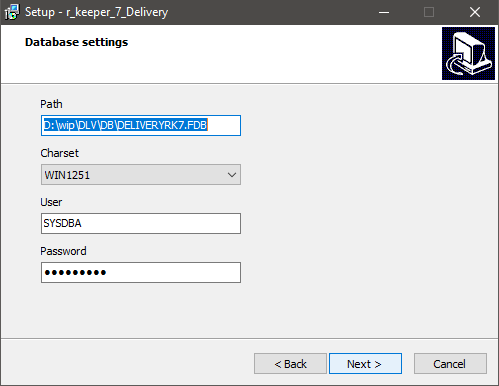
Task: Click the empty space after the Path text
Action: pyautogui.click(x=223, y=125)
